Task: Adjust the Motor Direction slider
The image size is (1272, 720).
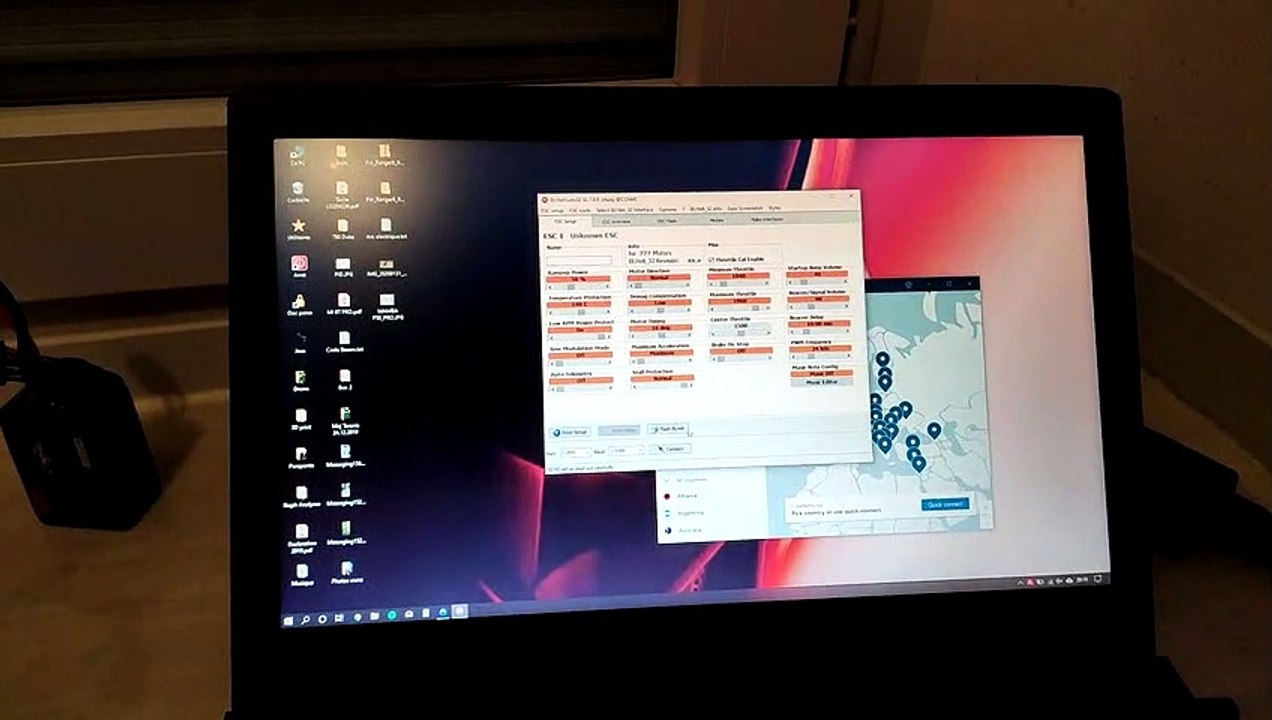Action: 660,285
